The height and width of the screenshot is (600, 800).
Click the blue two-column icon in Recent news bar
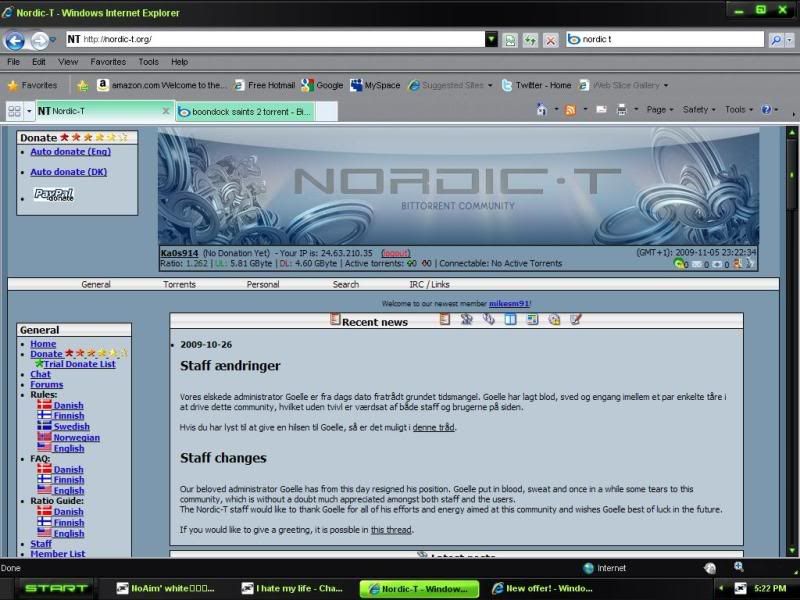pyautogui.click(x=510, y=319)
